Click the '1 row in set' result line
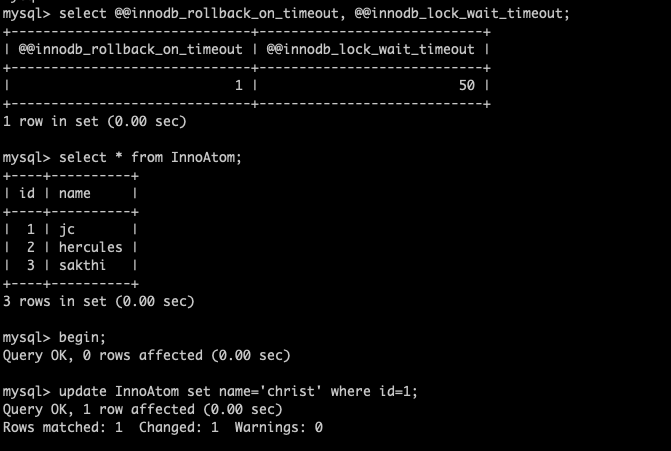 tap(95, 121)
